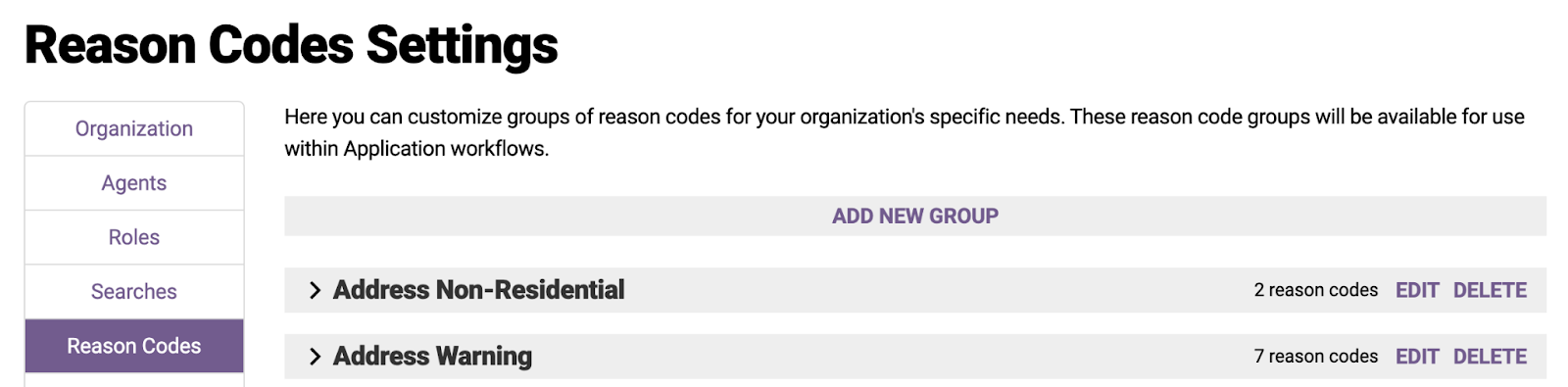Click the active Reason Codes tab
This screenshot has height=387, width=1568.
click(134, 346)
